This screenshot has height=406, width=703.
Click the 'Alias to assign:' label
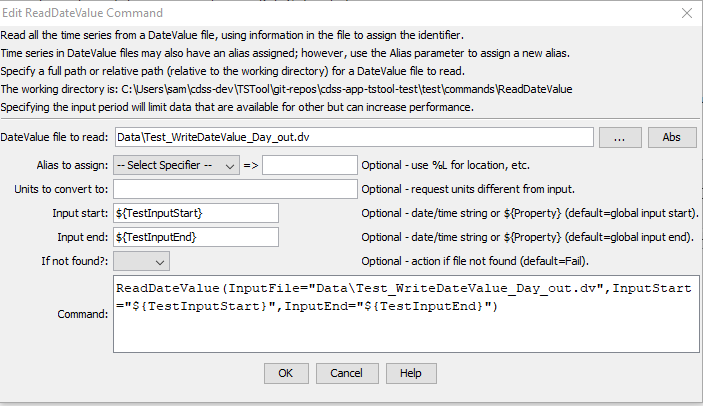[x=72, y=165]
